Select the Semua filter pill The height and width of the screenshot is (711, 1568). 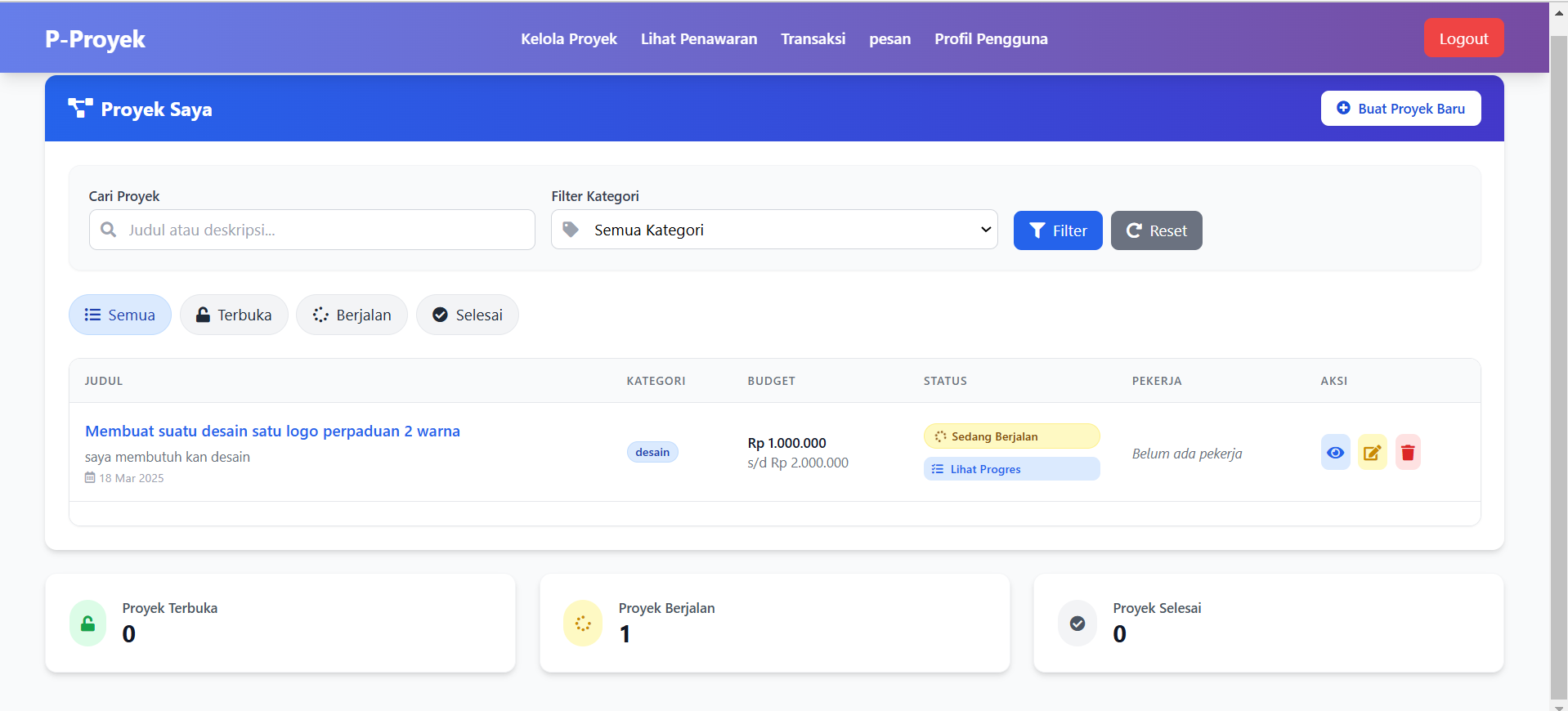[x=120, y=315]
